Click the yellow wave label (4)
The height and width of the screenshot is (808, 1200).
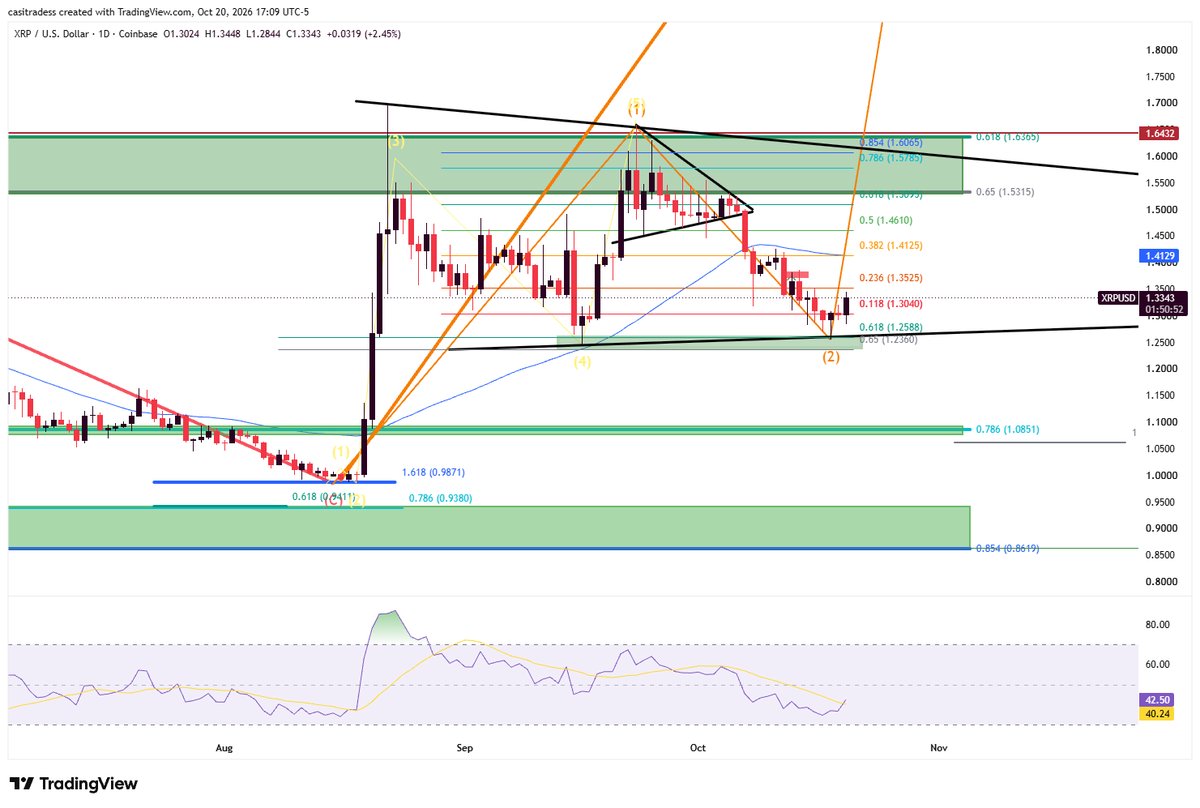click(581, 362)
